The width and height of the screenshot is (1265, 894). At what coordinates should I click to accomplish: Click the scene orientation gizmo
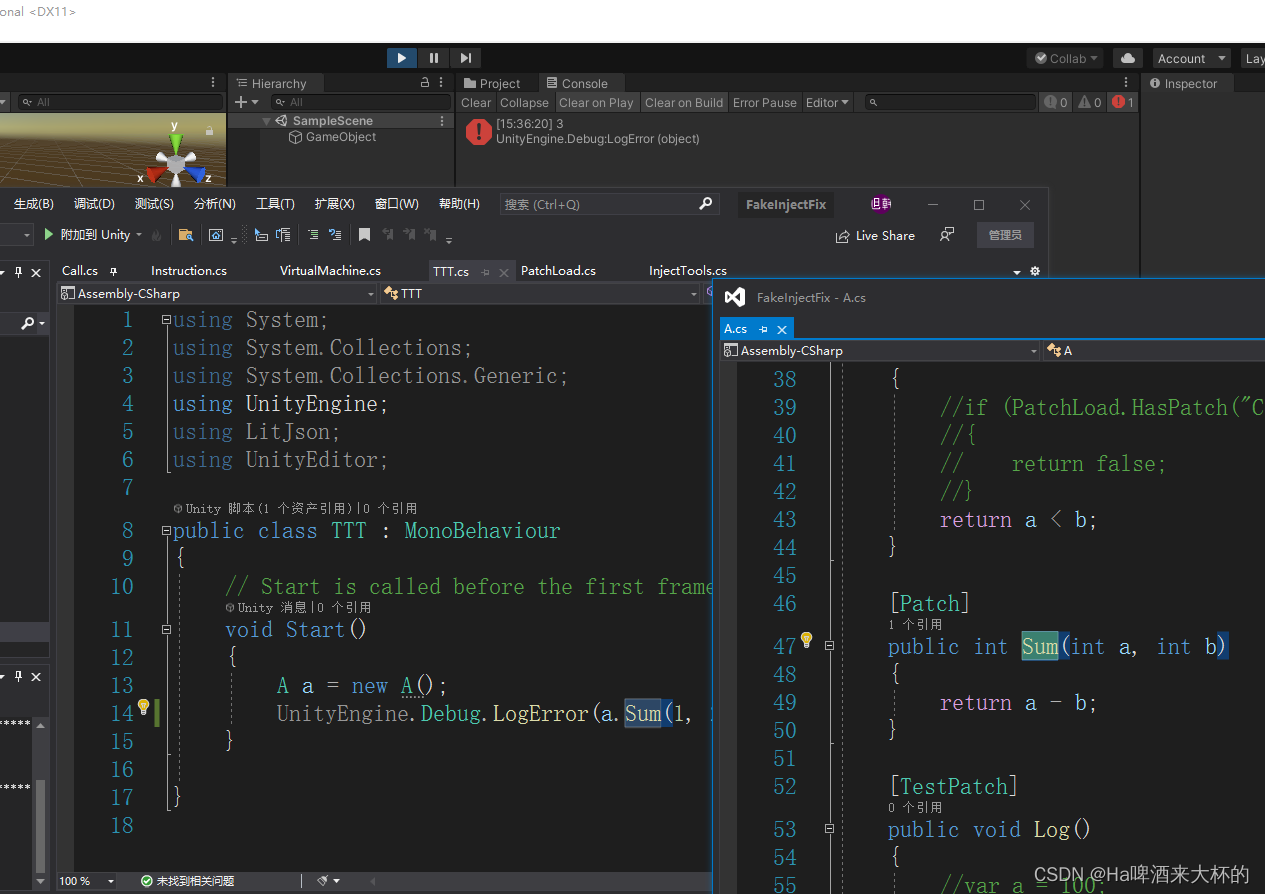pos(176,162)
